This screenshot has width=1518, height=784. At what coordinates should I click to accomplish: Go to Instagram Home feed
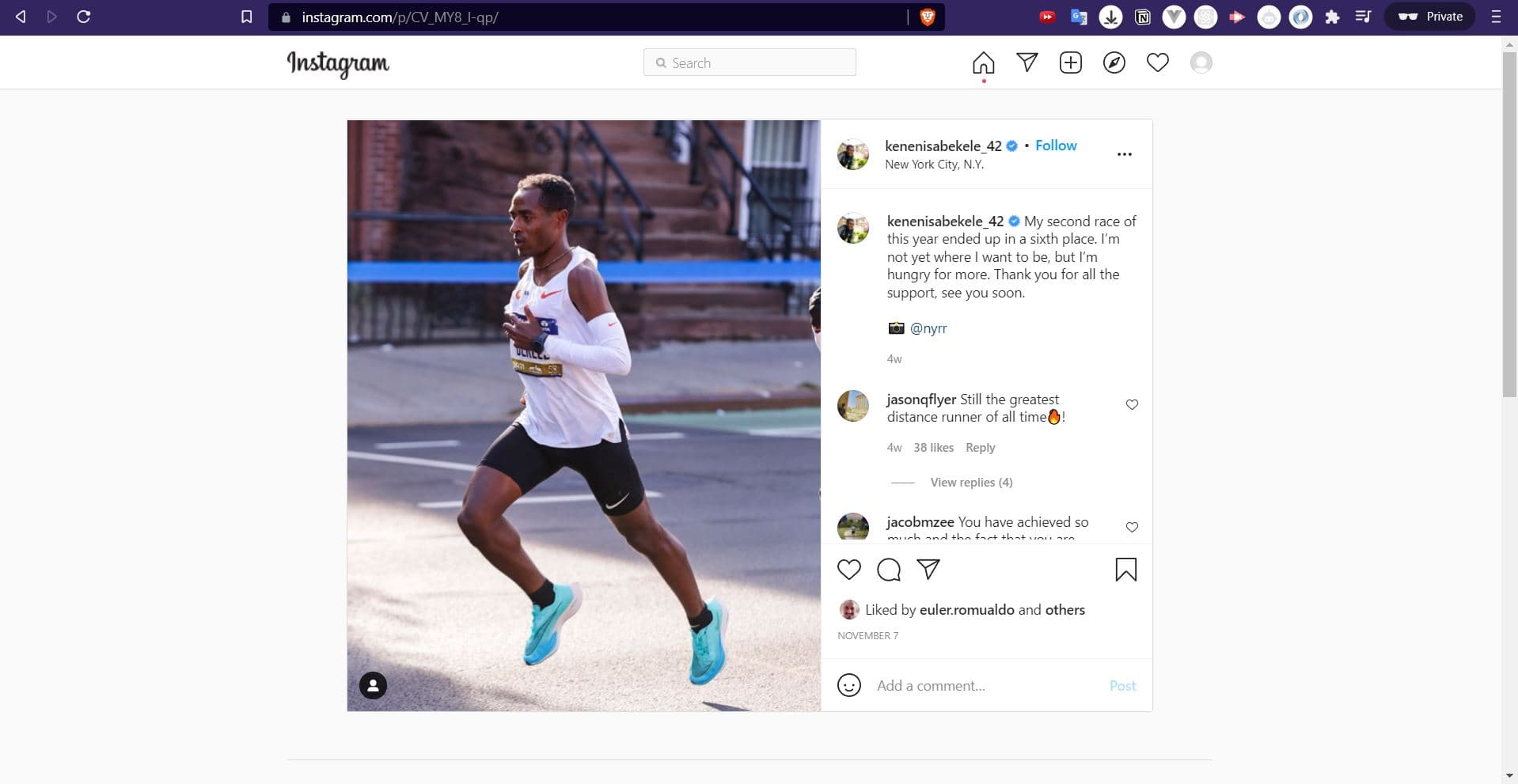point(984,62)
